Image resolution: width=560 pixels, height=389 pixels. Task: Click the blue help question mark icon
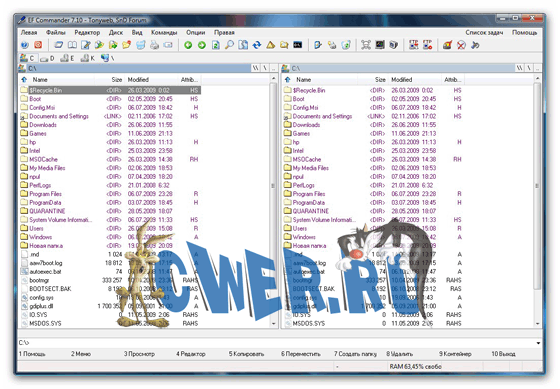[24, 45]
